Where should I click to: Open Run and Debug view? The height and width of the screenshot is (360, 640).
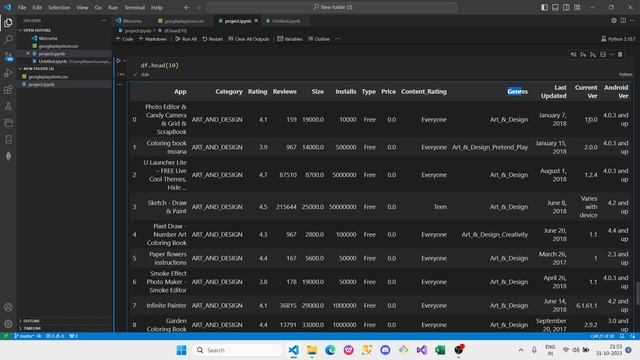click(x=8, y=73)
